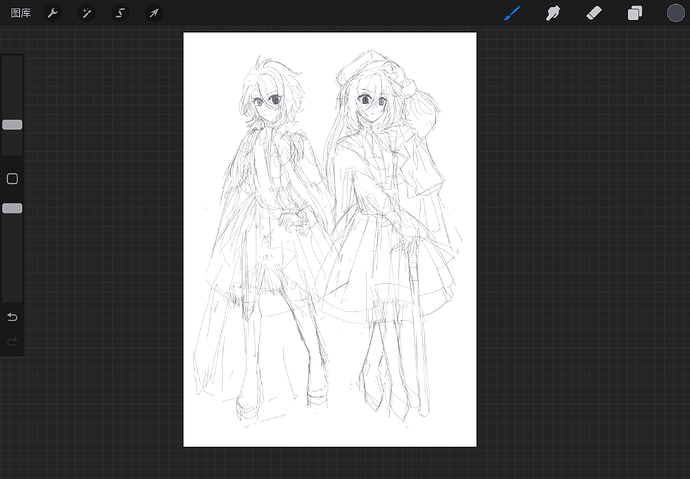Open the Actions wrench menu
The height and width of the screenshot is (479, 690).
52,13
